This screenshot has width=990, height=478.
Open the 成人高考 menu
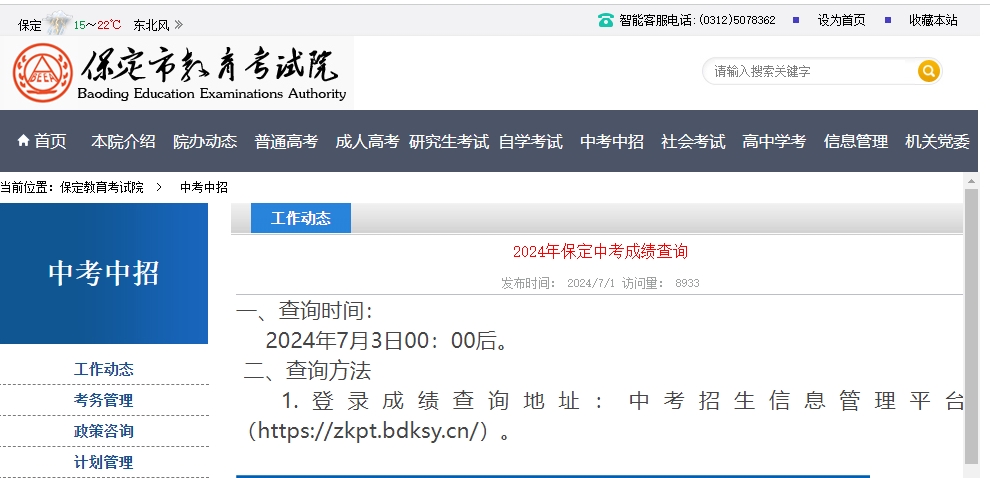tap(367, 141)
